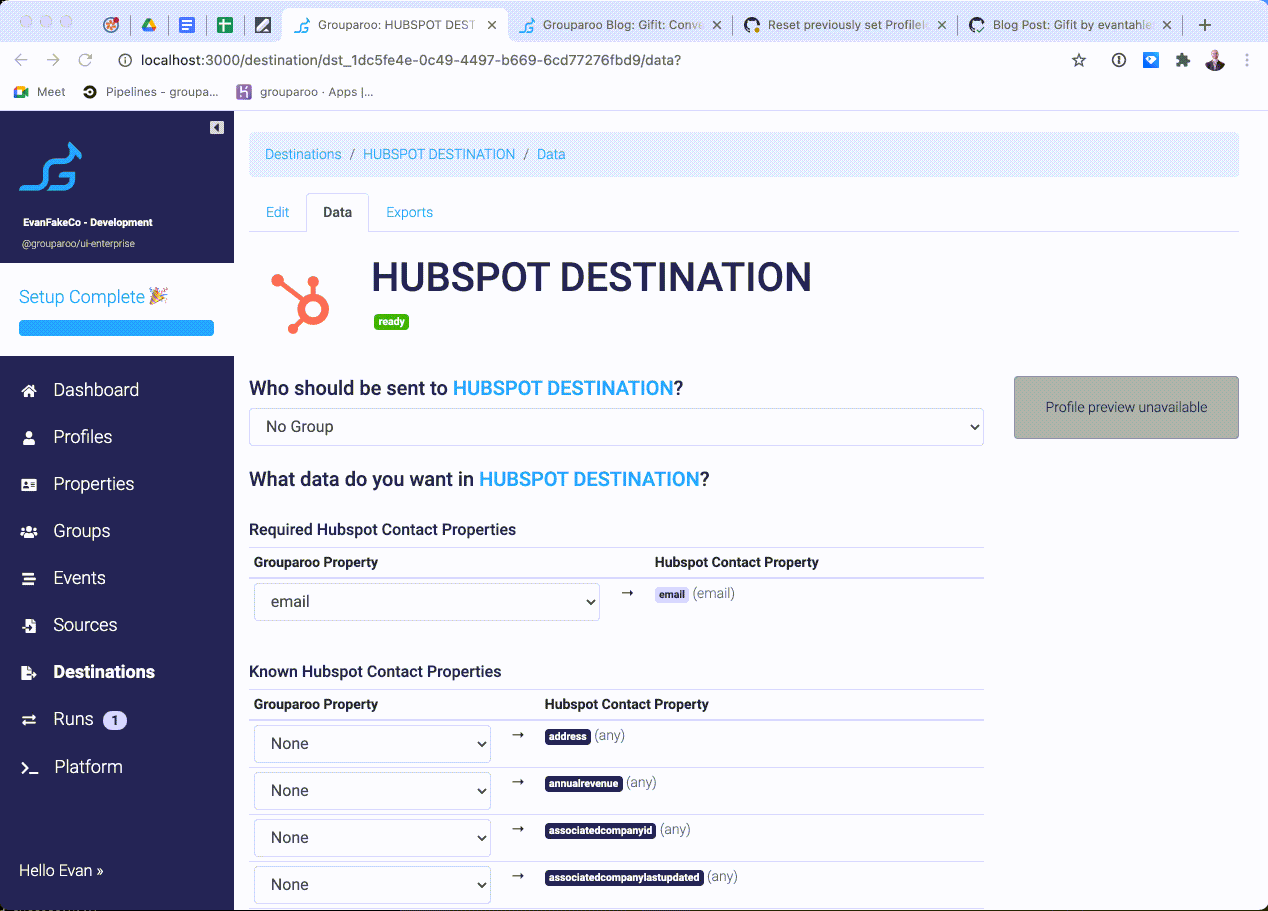
Task: Click the HubSpot logo icon
Action: pyautogui.click(x=301, y=302)
